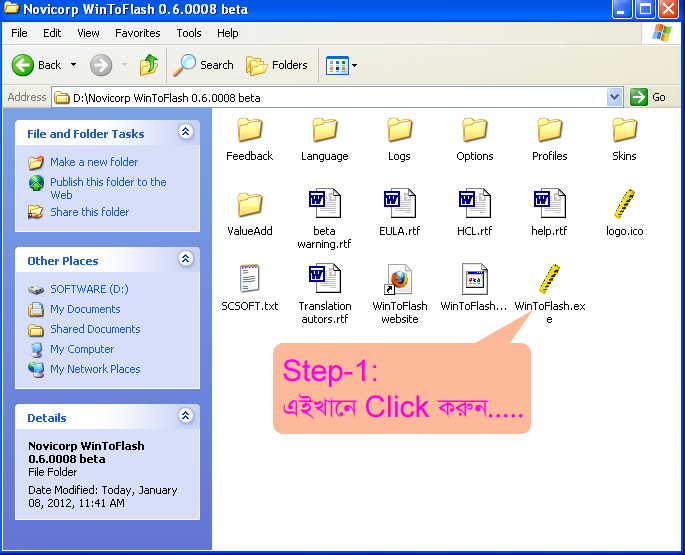Open the Search toolbar button
The height and width of the screenshot is (555, 685).
[203, 65]
